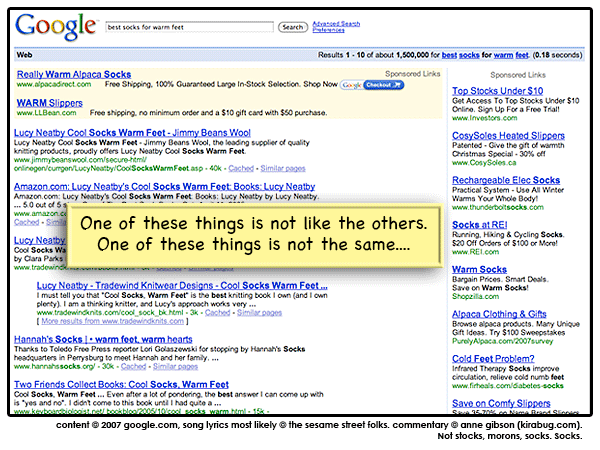
Task: Open 'Alpaca Clothing & Gifts' sponsored ad
Action: coord(499,314)
